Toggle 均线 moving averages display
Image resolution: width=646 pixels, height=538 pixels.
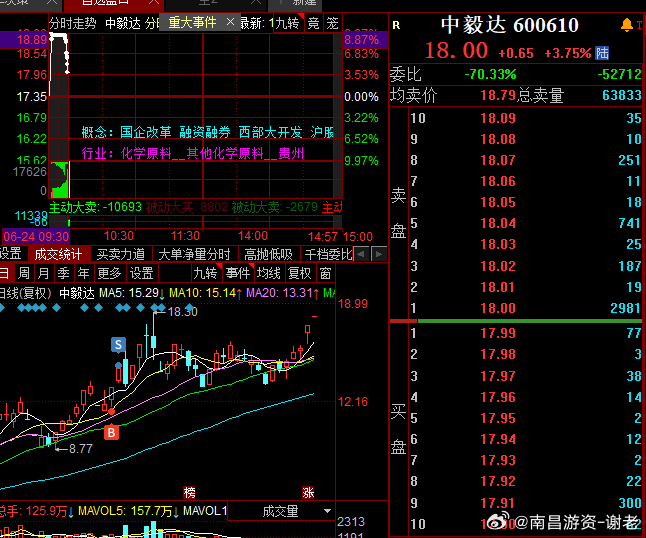pyautogui.click(x=269, y=273)
